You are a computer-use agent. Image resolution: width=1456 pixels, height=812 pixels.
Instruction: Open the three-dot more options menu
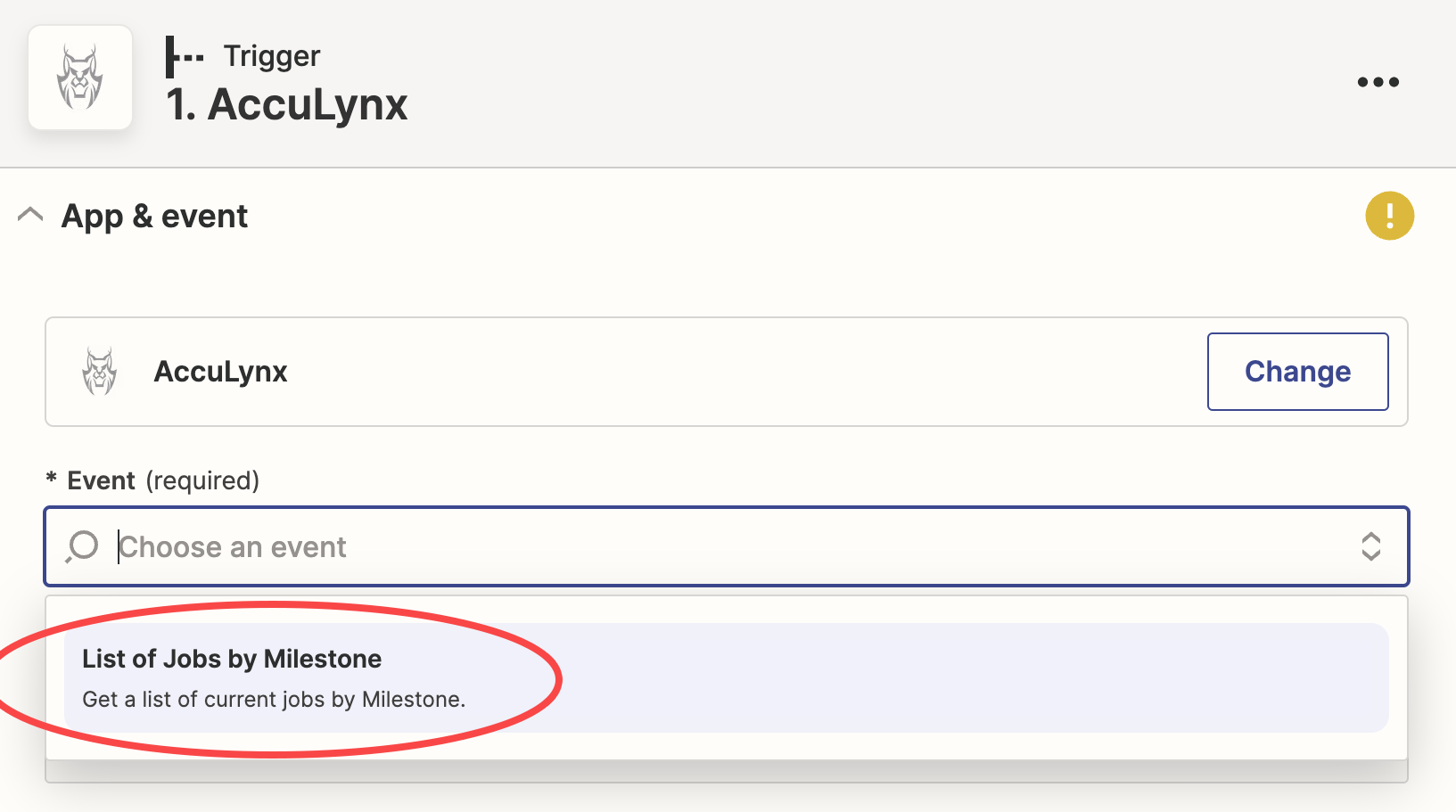1378,82
